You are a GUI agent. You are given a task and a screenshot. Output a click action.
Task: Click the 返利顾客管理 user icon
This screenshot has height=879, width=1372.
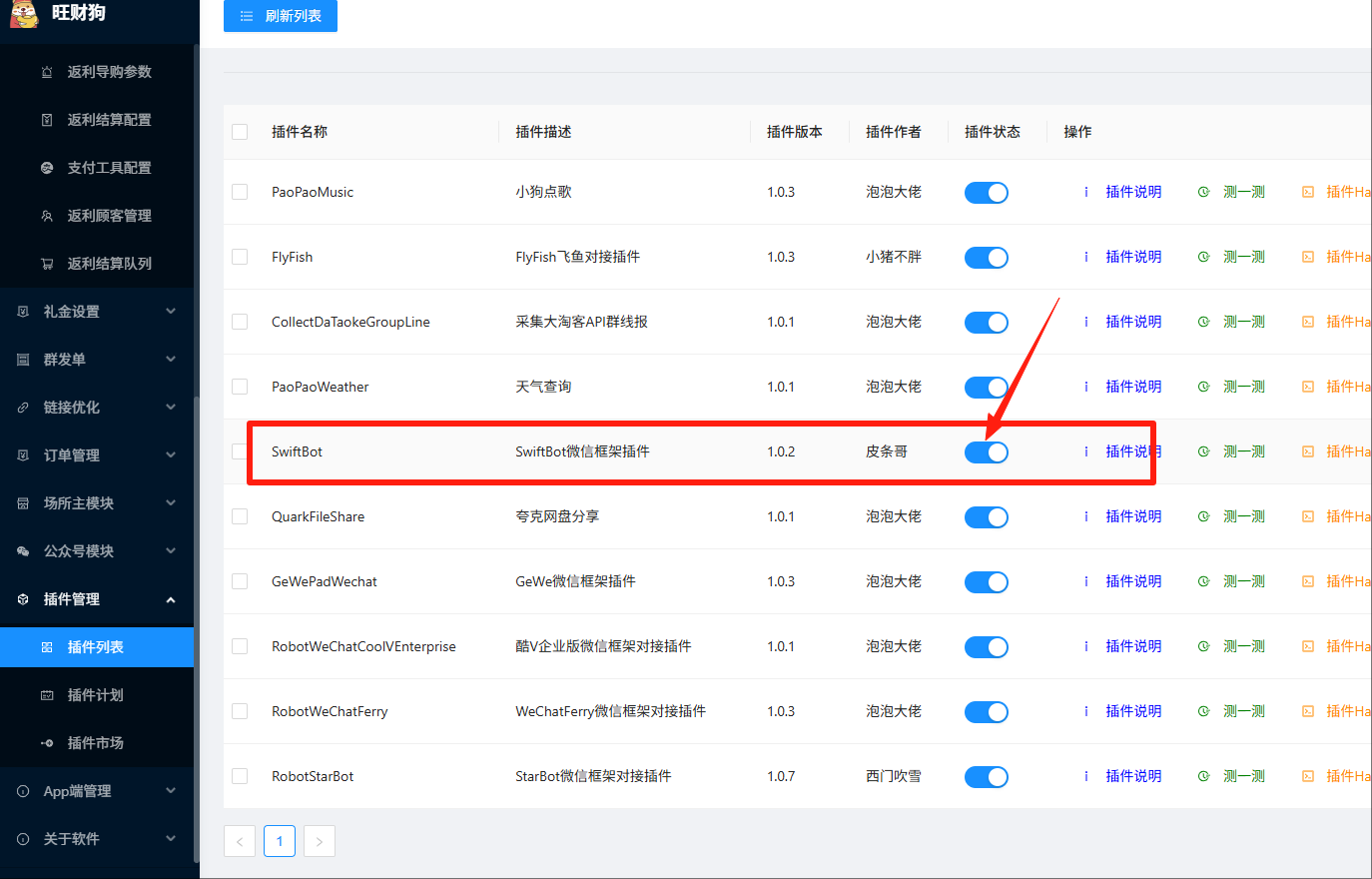(x=47, y=216)
